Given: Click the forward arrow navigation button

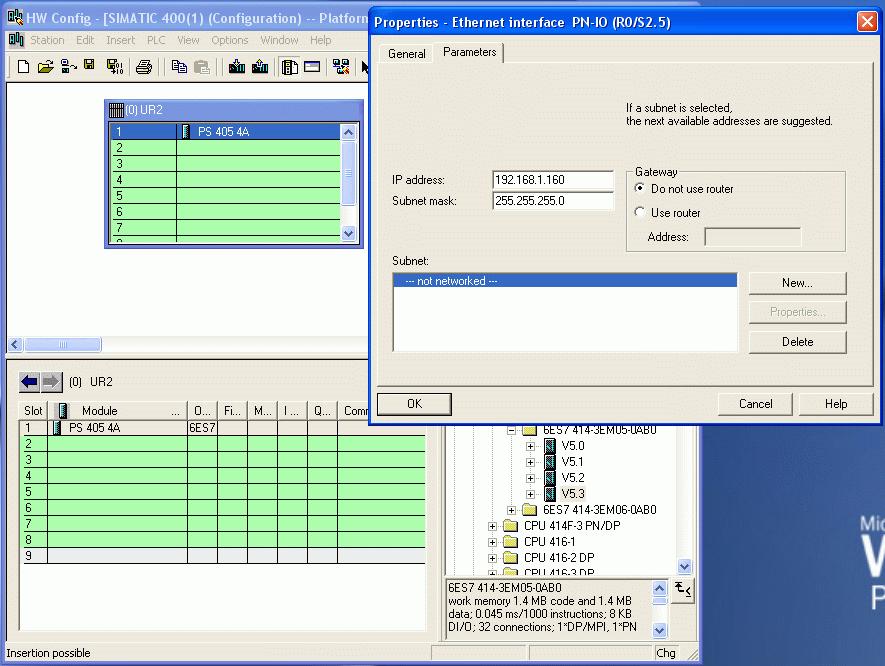Looking at the screenshot, I should (x=51, y=382).
